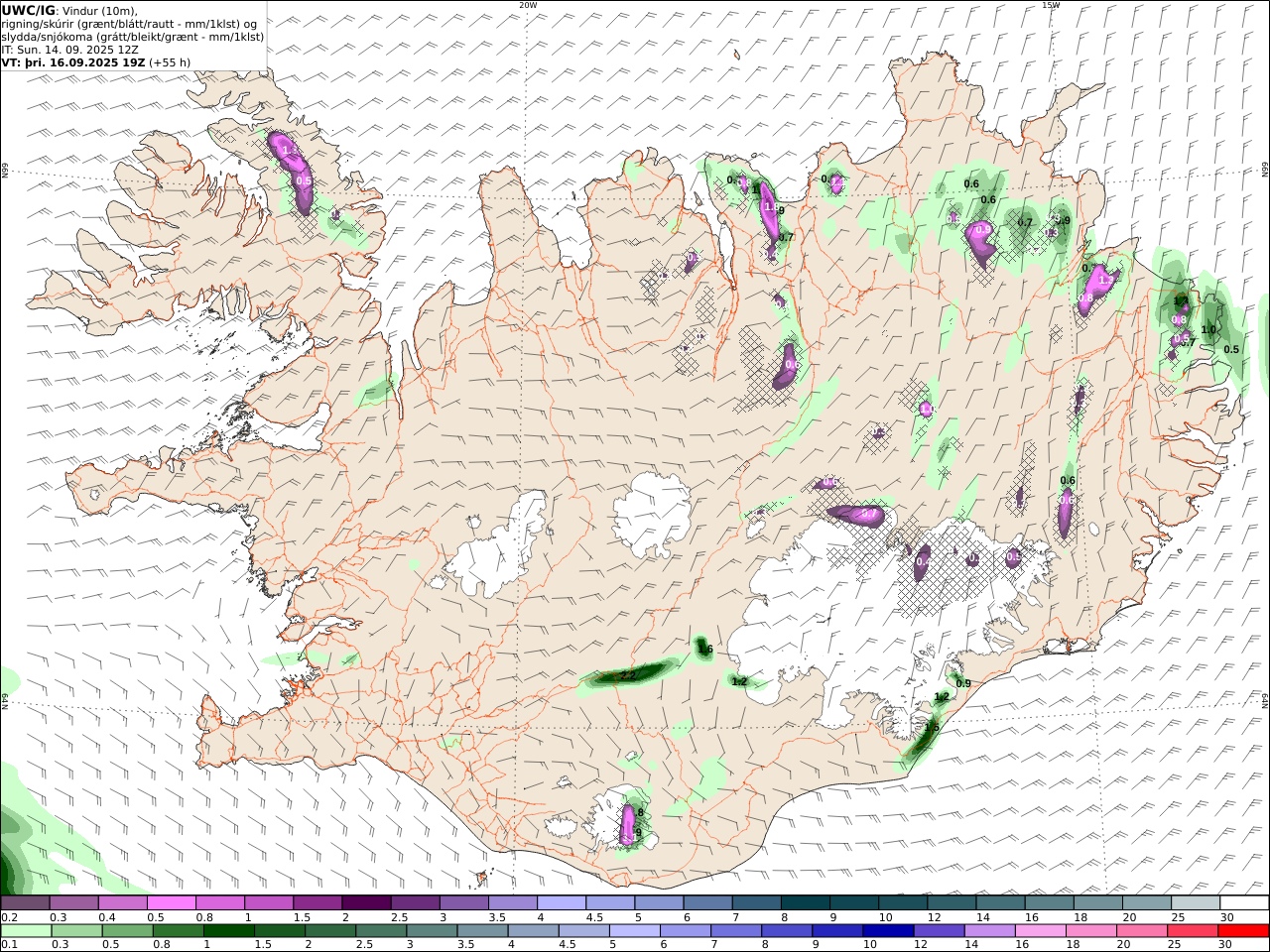Pick the 9 royal blue rain-scale swatch
1270x952 pixels.
coord(836,931)
